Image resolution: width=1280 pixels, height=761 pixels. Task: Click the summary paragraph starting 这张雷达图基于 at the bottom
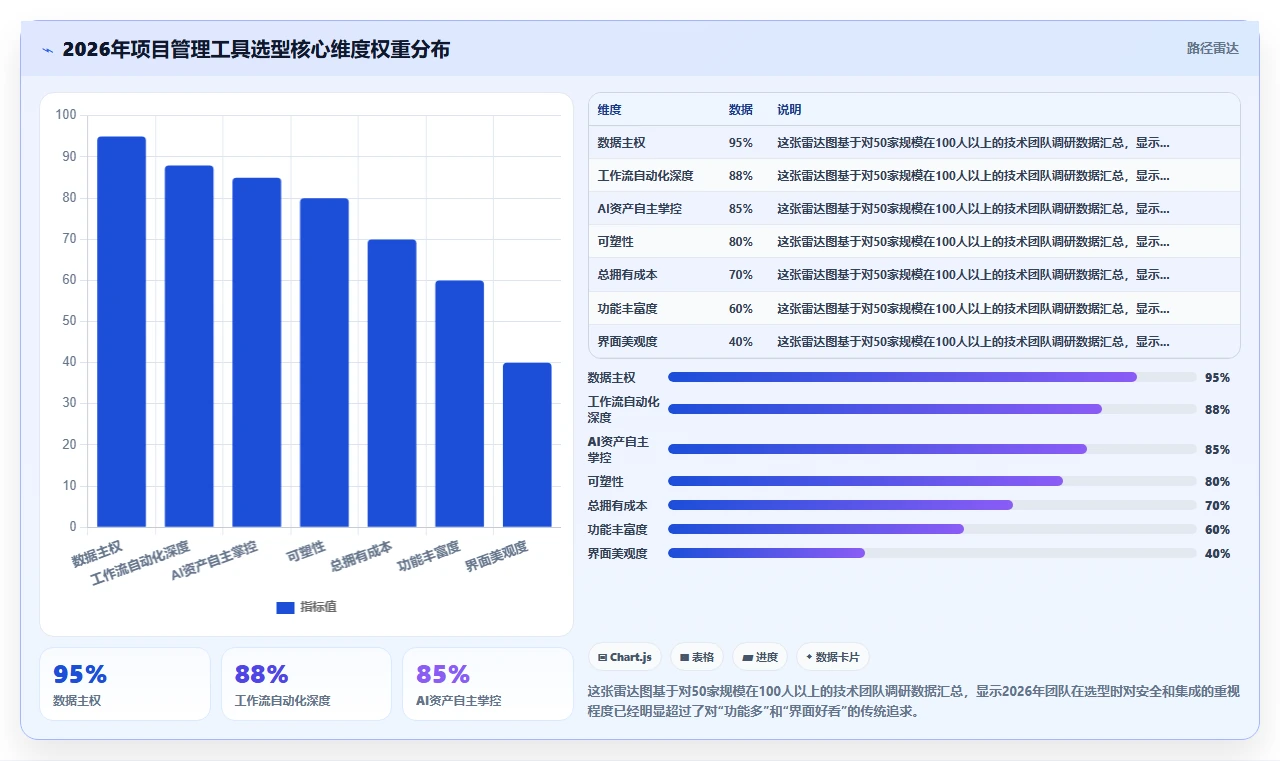[x=912, y=701]
